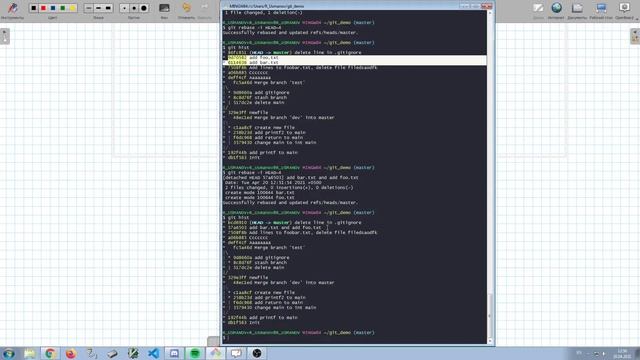Open the Windows Start menu
640x360 pixels.
pos(9,353)
